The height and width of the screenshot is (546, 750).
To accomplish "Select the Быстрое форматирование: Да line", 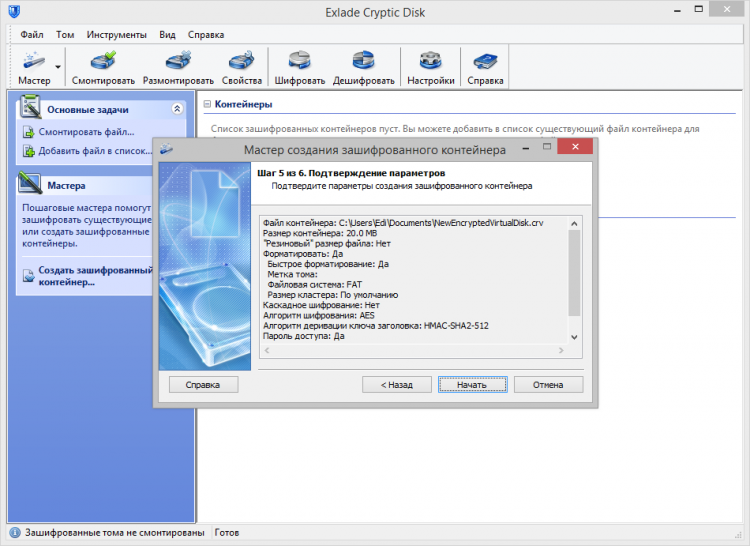I will [x=328, y=264].
